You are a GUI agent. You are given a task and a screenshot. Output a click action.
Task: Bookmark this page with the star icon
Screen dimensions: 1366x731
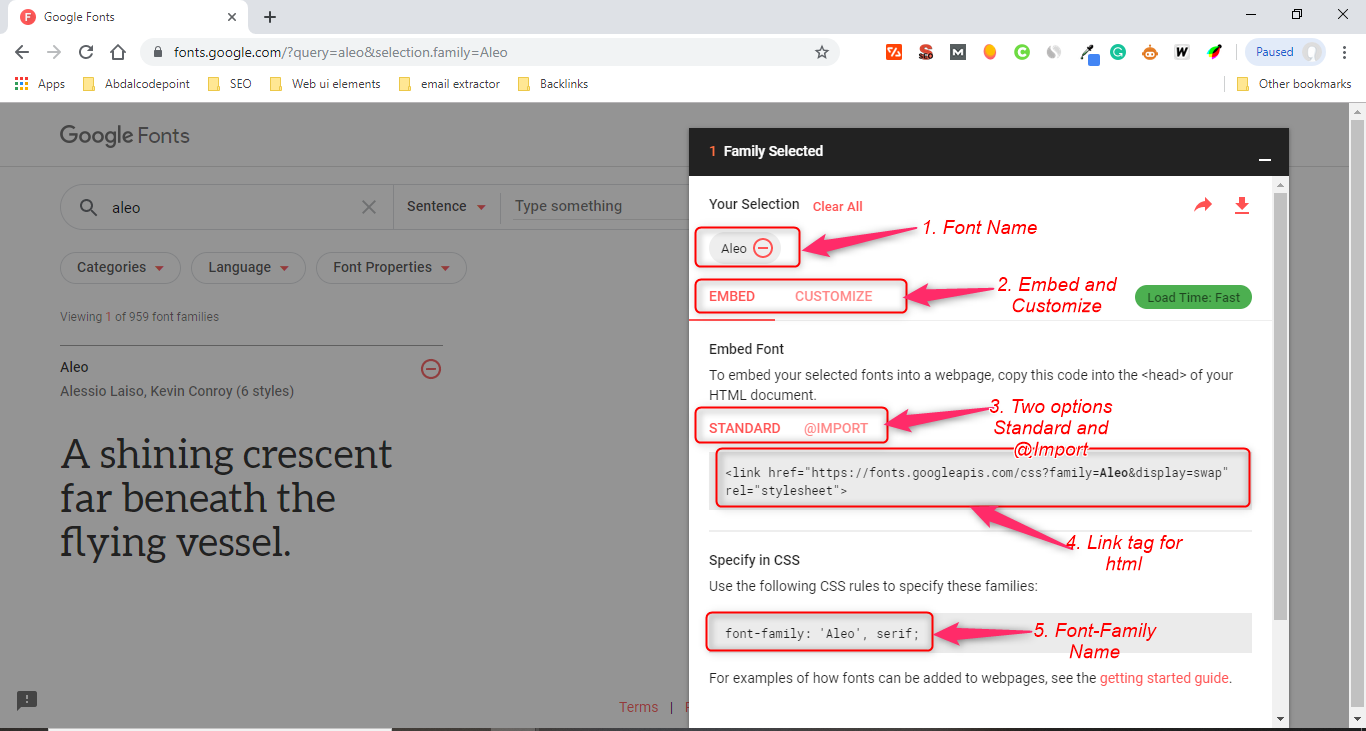pos(822,52)
